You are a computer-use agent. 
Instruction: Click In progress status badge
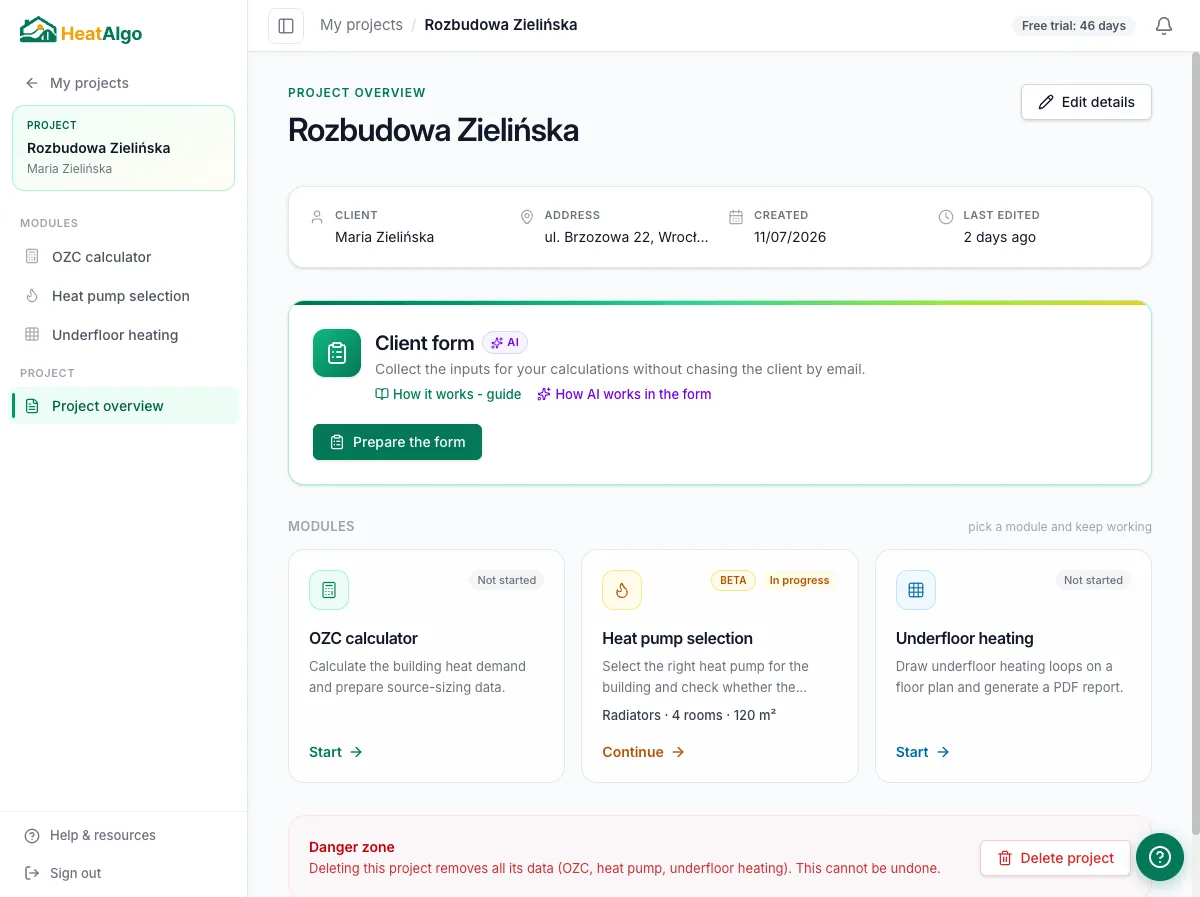pyautogui.click(x=799, y=580)
